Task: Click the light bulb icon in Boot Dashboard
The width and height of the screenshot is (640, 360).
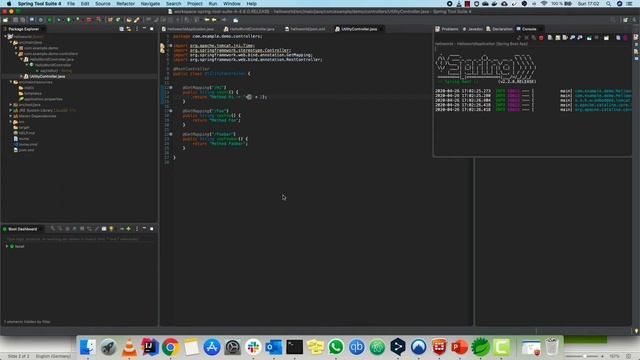Action: click(x=111, y=229)
